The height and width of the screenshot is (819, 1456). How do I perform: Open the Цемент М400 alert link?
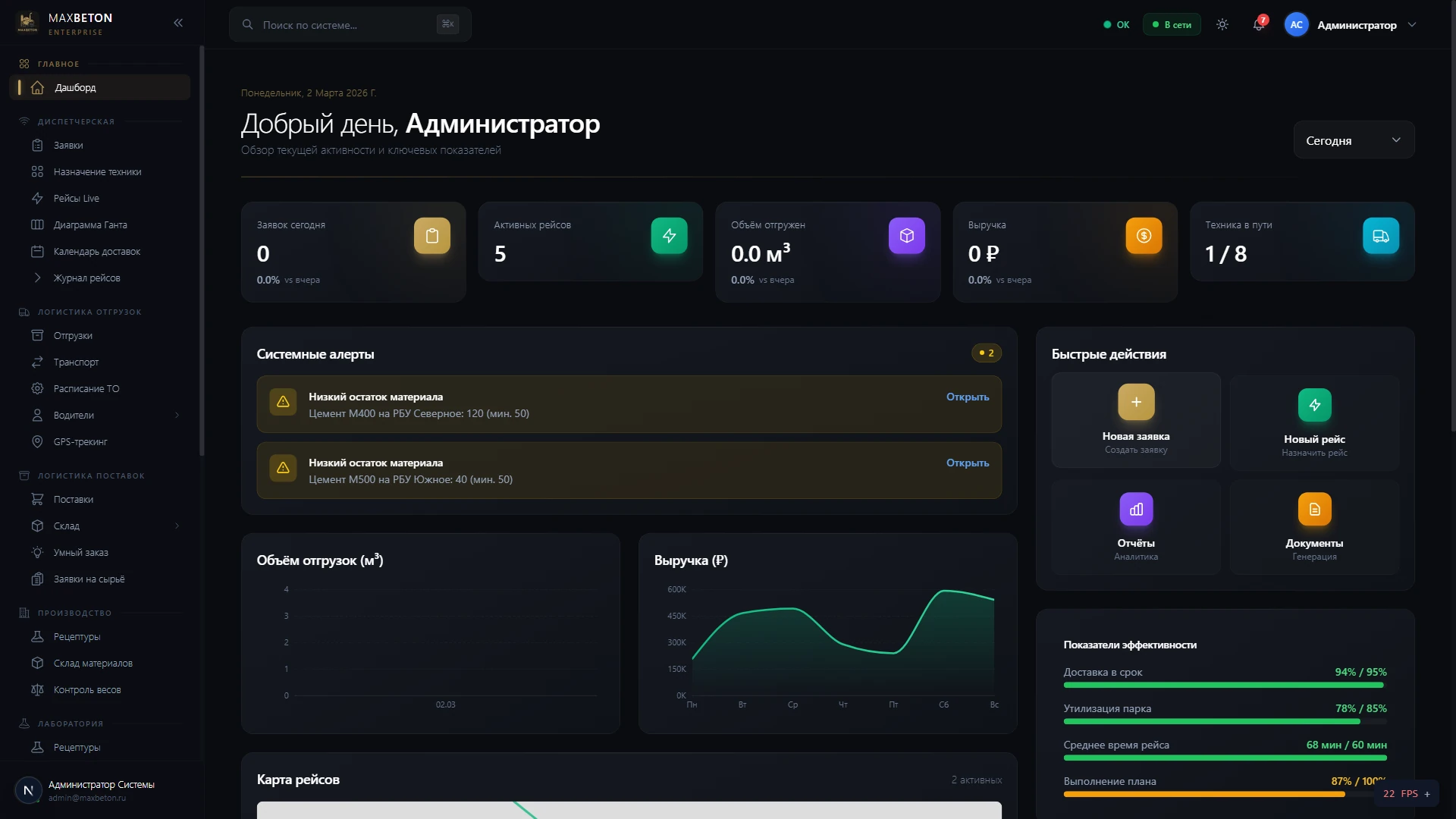point(968,397)
